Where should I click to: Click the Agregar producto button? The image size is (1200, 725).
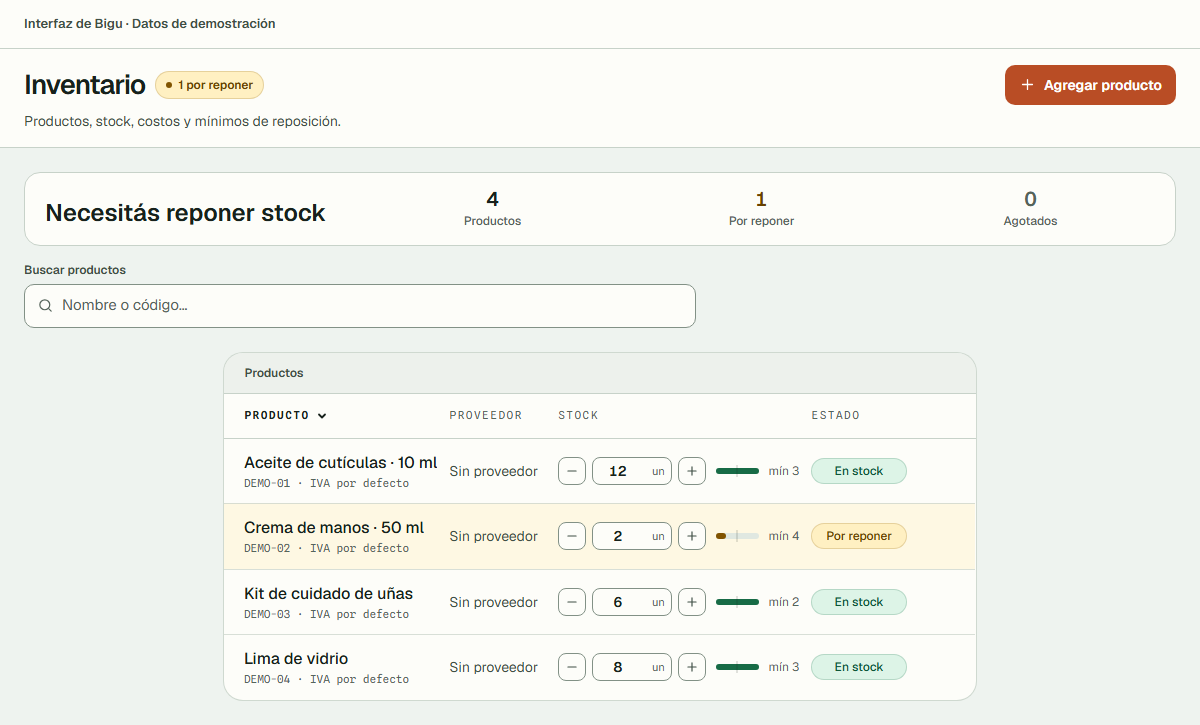click(x=1090, y=85)
